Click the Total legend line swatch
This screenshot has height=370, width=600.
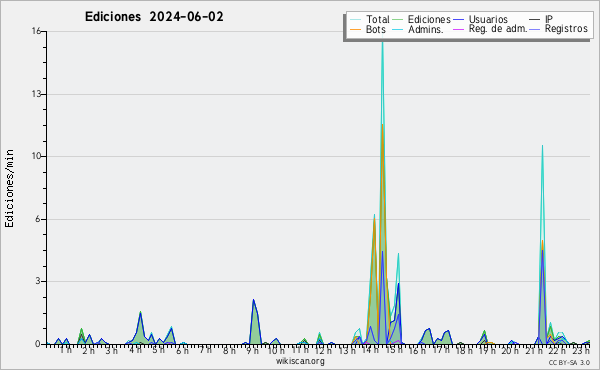coord(355,20)
